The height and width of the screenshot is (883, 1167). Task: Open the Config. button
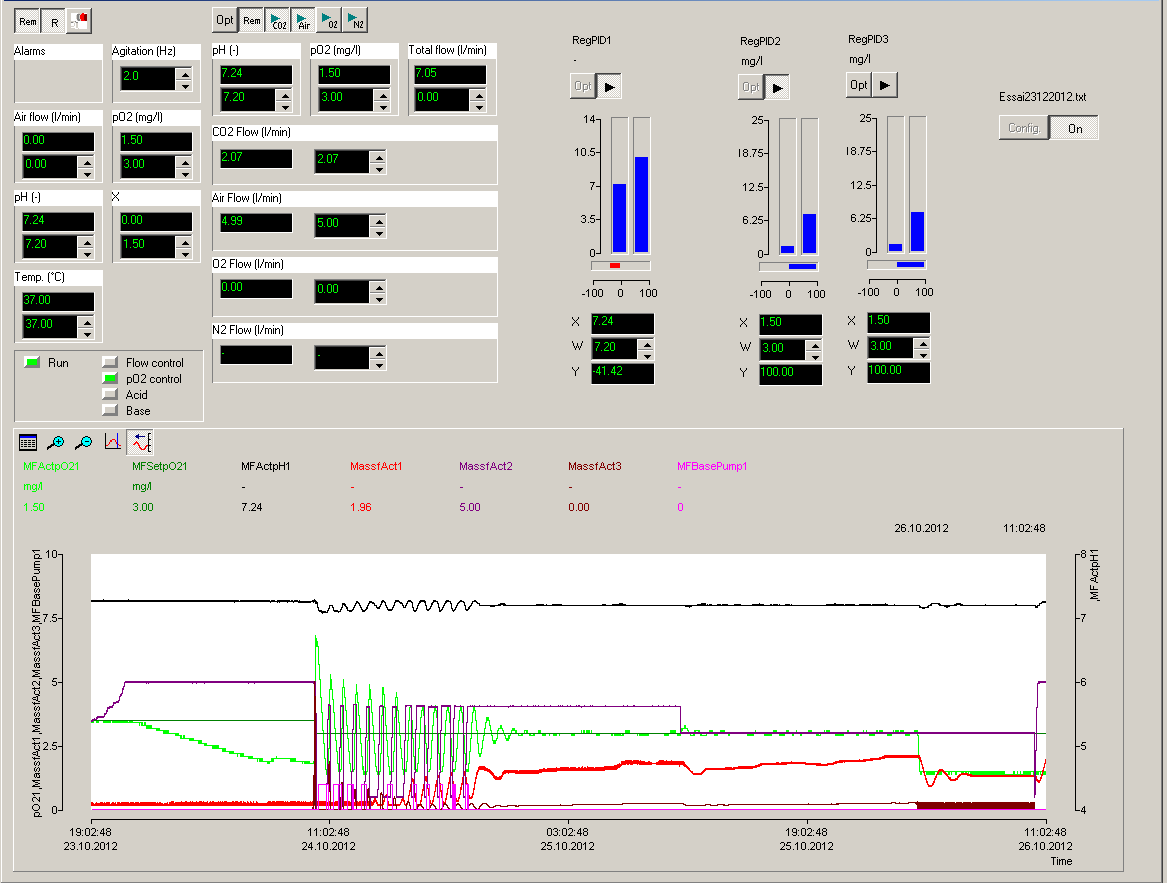click(1024, 128)
